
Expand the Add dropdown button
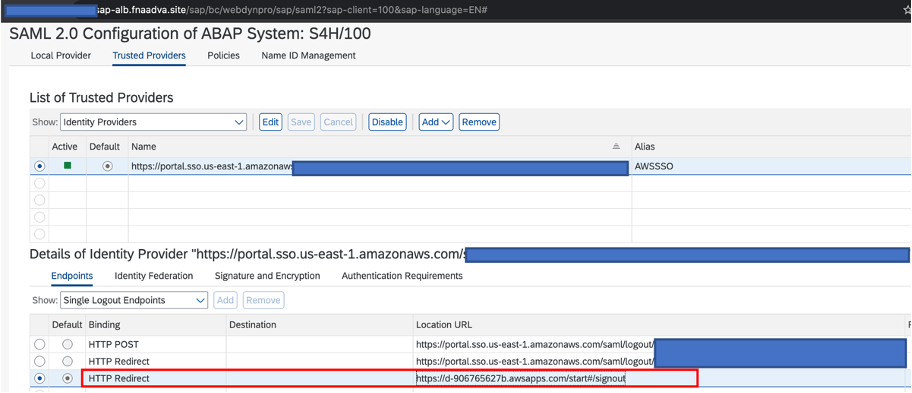[x=436, y=122]
